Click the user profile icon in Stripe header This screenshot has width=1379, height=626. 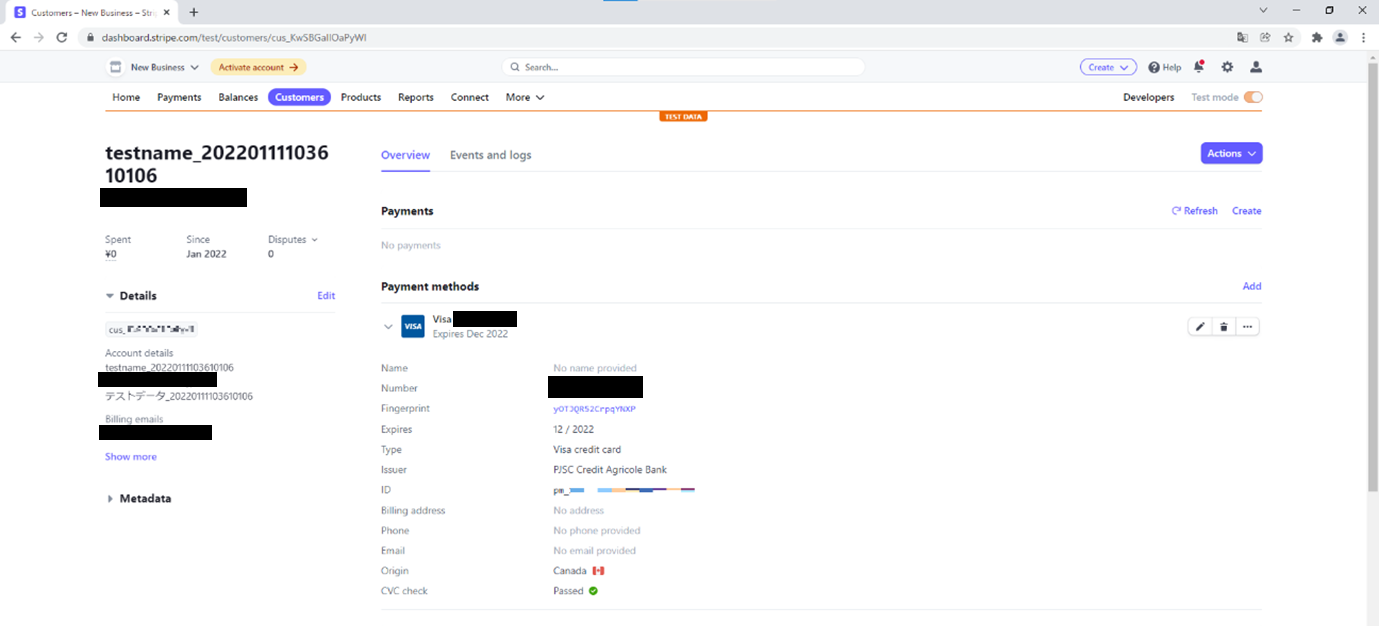pos(1256,67)
